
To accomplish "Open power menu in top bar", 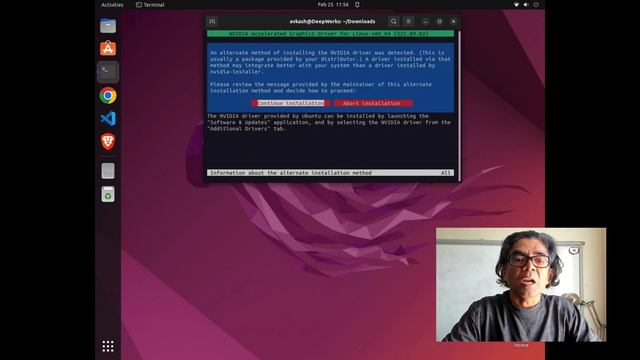I will click(536, 5).
